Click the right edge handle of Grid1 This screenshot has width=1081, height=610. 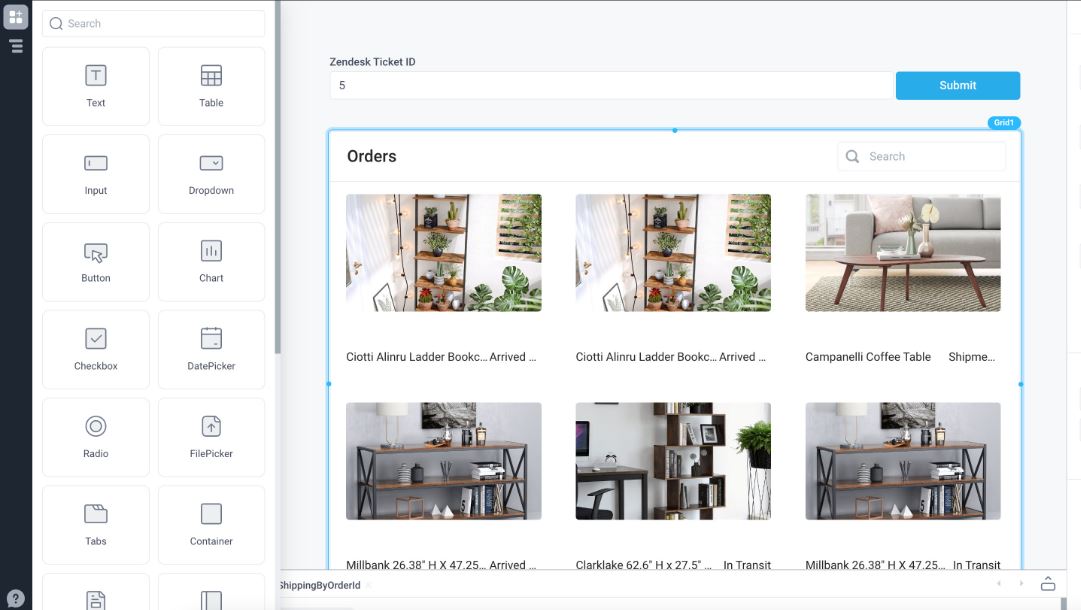1020,384
